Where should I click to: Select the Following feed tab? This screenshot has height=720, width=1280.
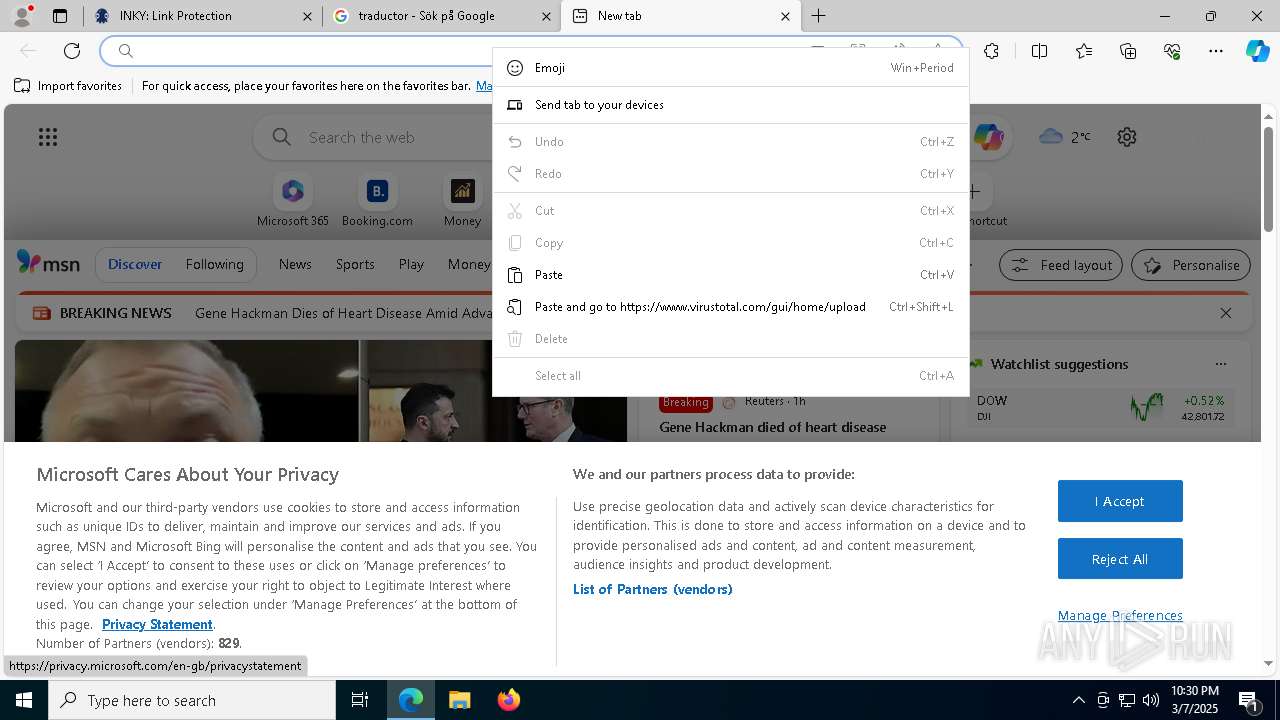[x=214, y=264]
